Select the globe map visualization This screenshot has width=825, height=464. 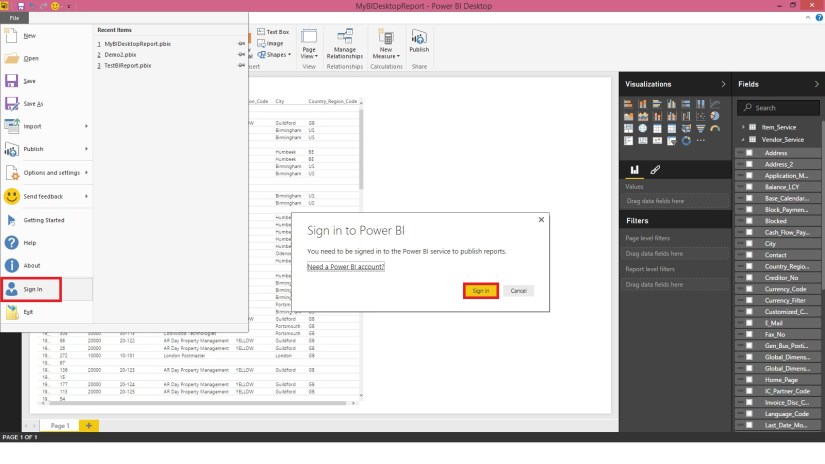pyautogui.click(x=643, y=128)
